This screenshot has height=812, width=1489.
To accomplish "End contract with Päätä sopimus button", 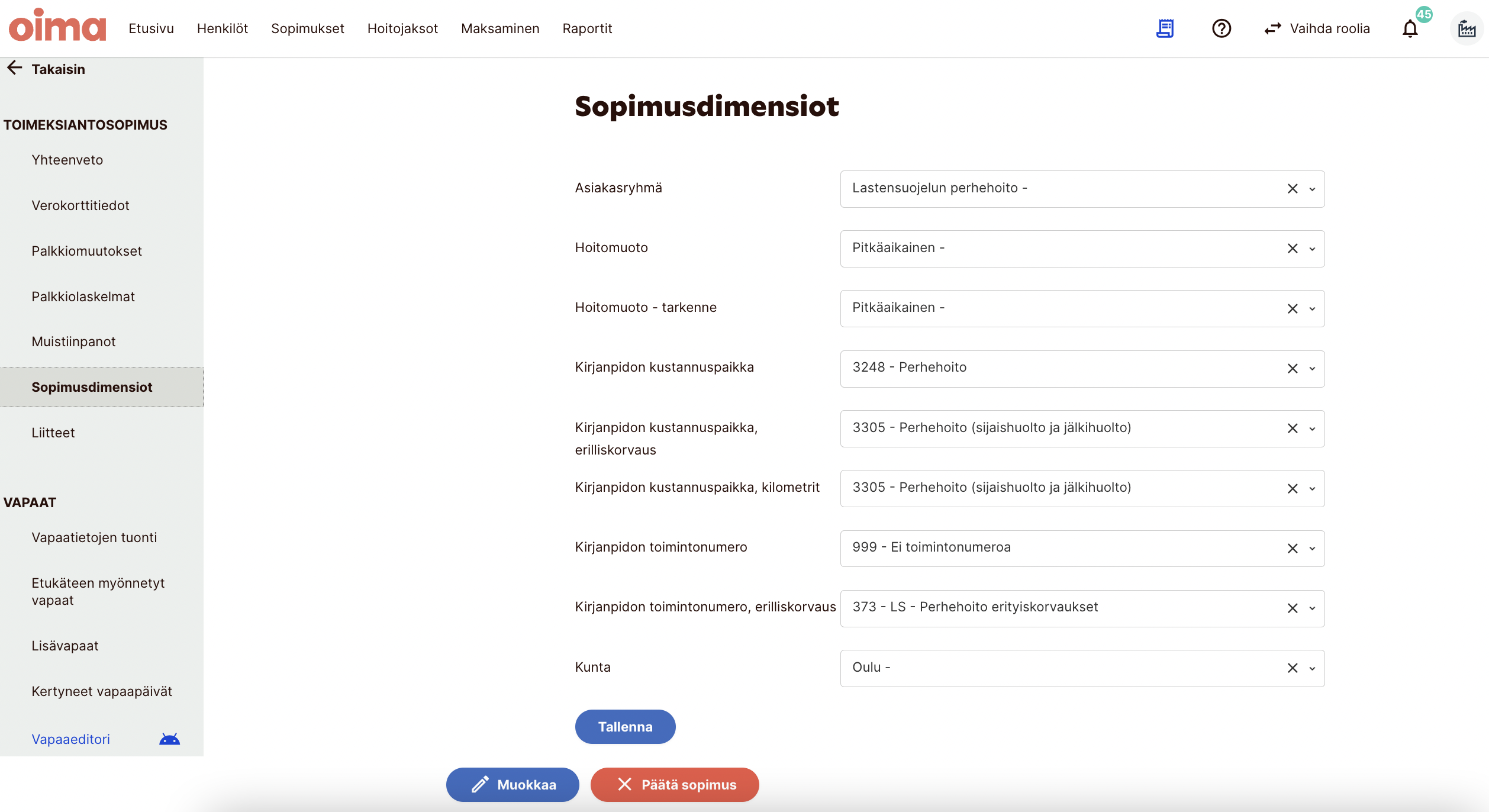I will point(675,785).
